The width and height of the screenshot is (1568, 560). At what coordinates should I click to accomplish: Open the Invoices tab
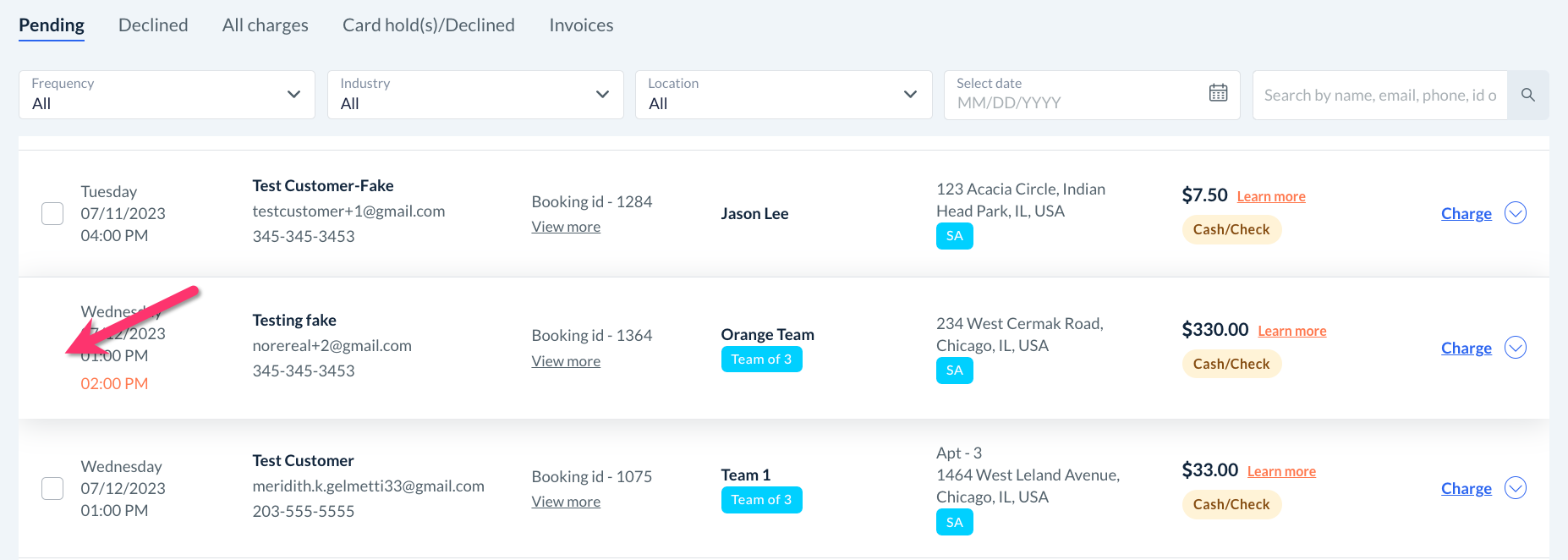coord(581,25)
